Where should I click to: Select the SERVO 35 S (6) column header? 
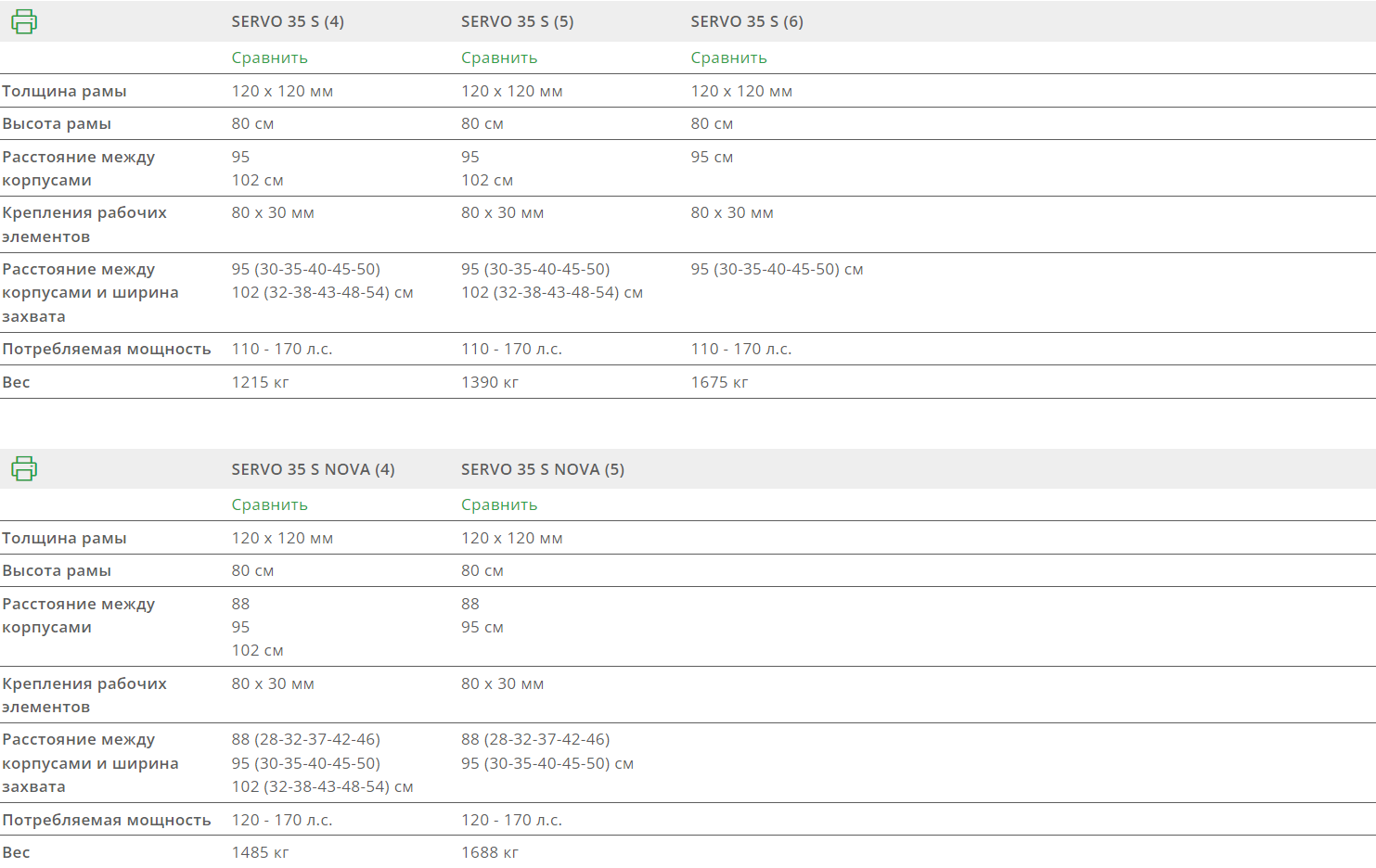747,21
